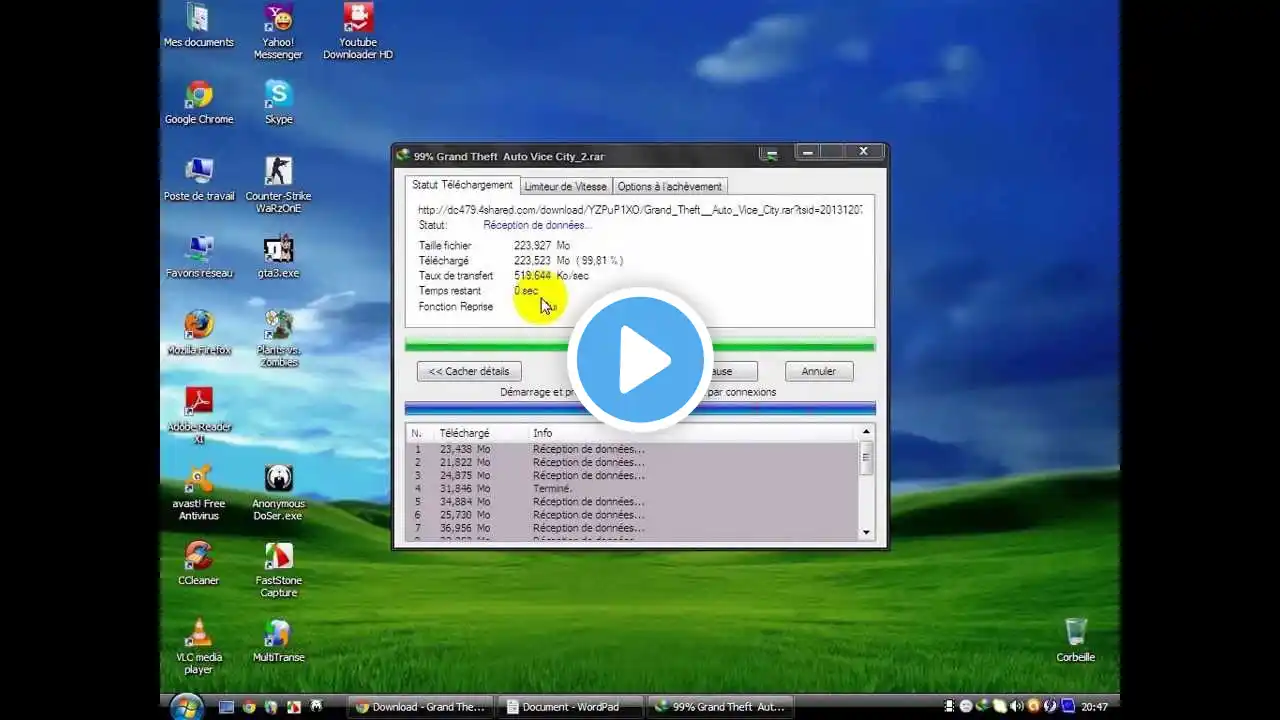Viewport: 1280px width, 720px height.
Task: Open the Corbeille recycle bin
Action: (x=1076, y=640)
